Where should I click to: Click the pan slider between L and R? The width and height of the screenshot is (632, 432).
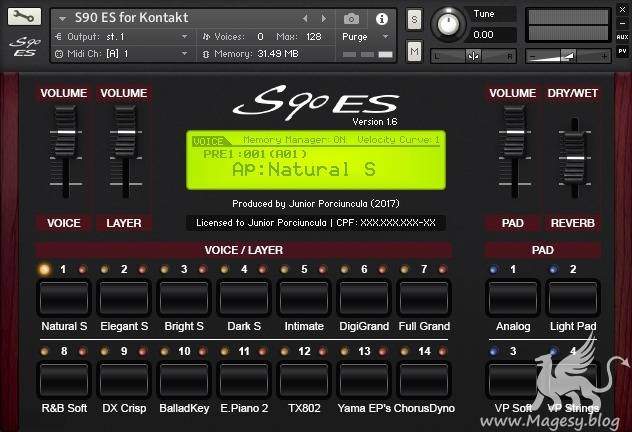click(473, 56)
